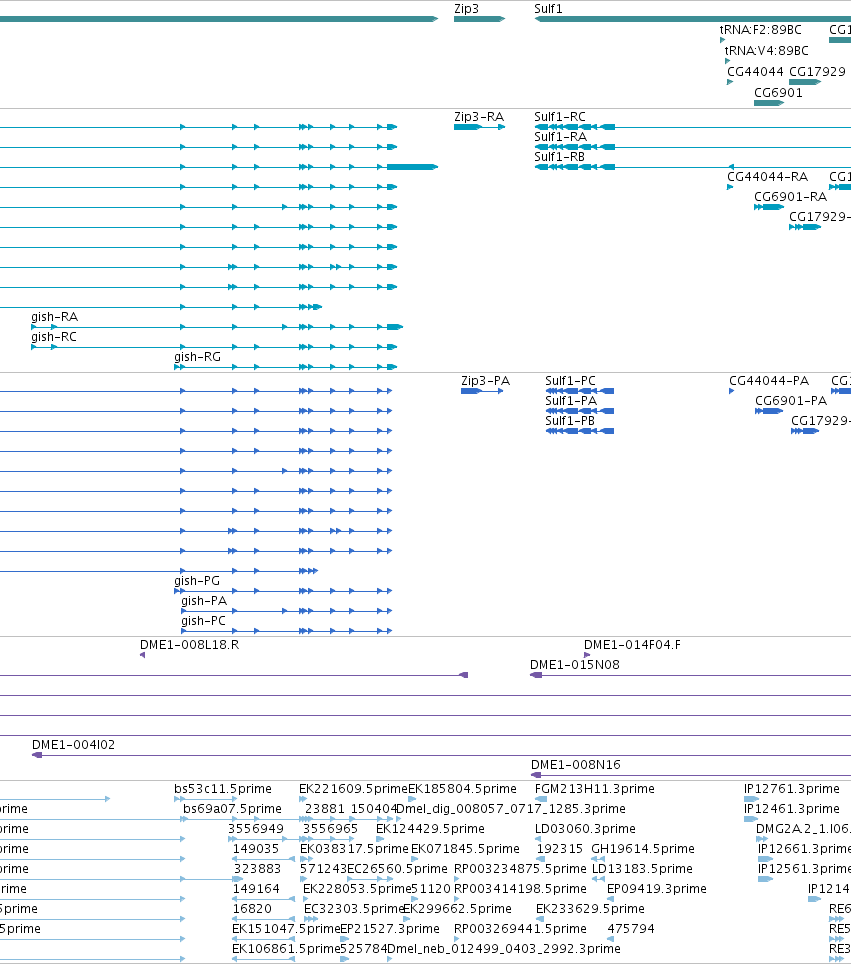Screen dimensions: 851x964
Task: Open the EK299662.5prime feature
Action: [x=406, y=919]
